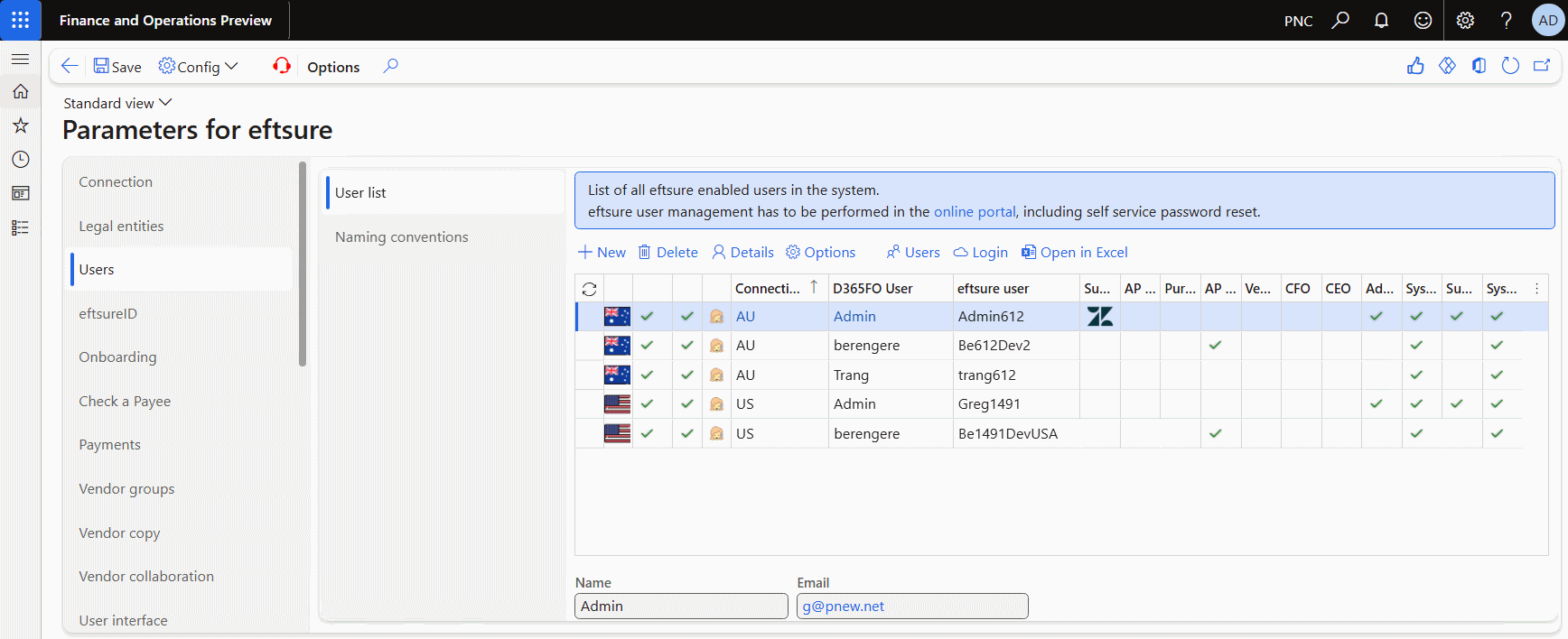This screenshot has width=1568, height=639.
Task: Show notifications bell
Action: (1381, 20)
